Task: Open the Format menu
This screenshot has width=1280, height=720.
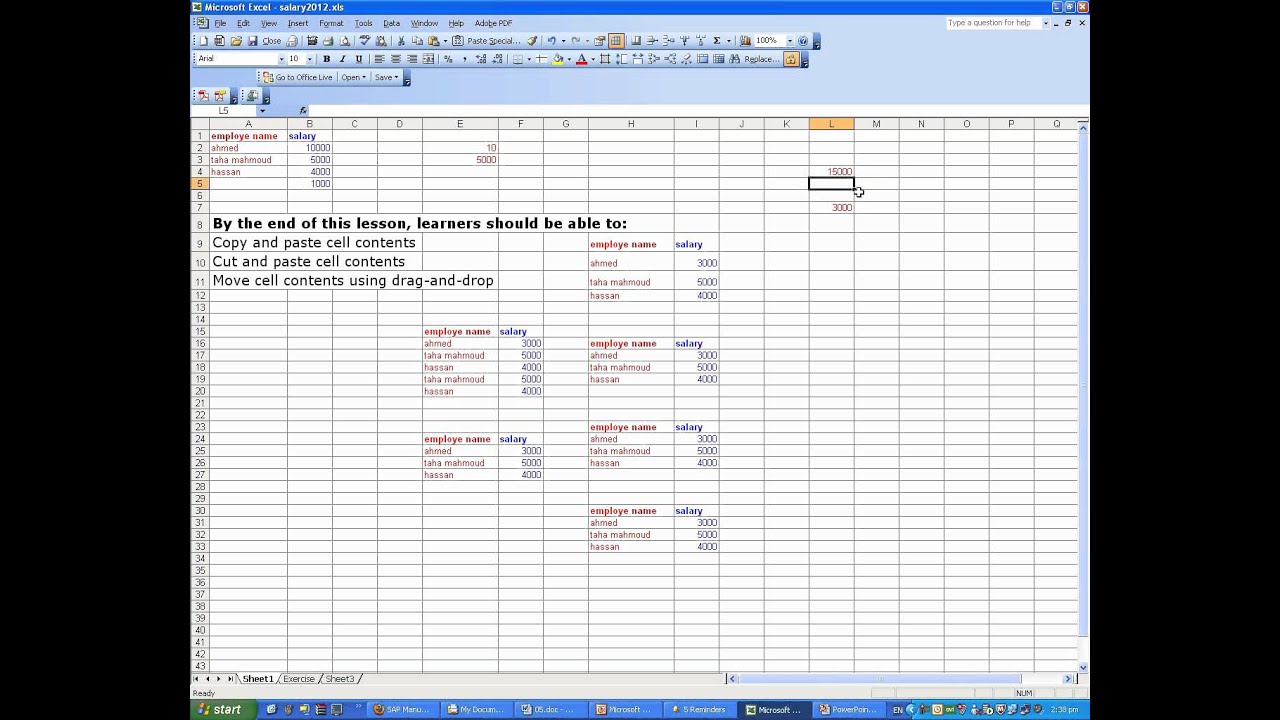Action: click(331, 23)
